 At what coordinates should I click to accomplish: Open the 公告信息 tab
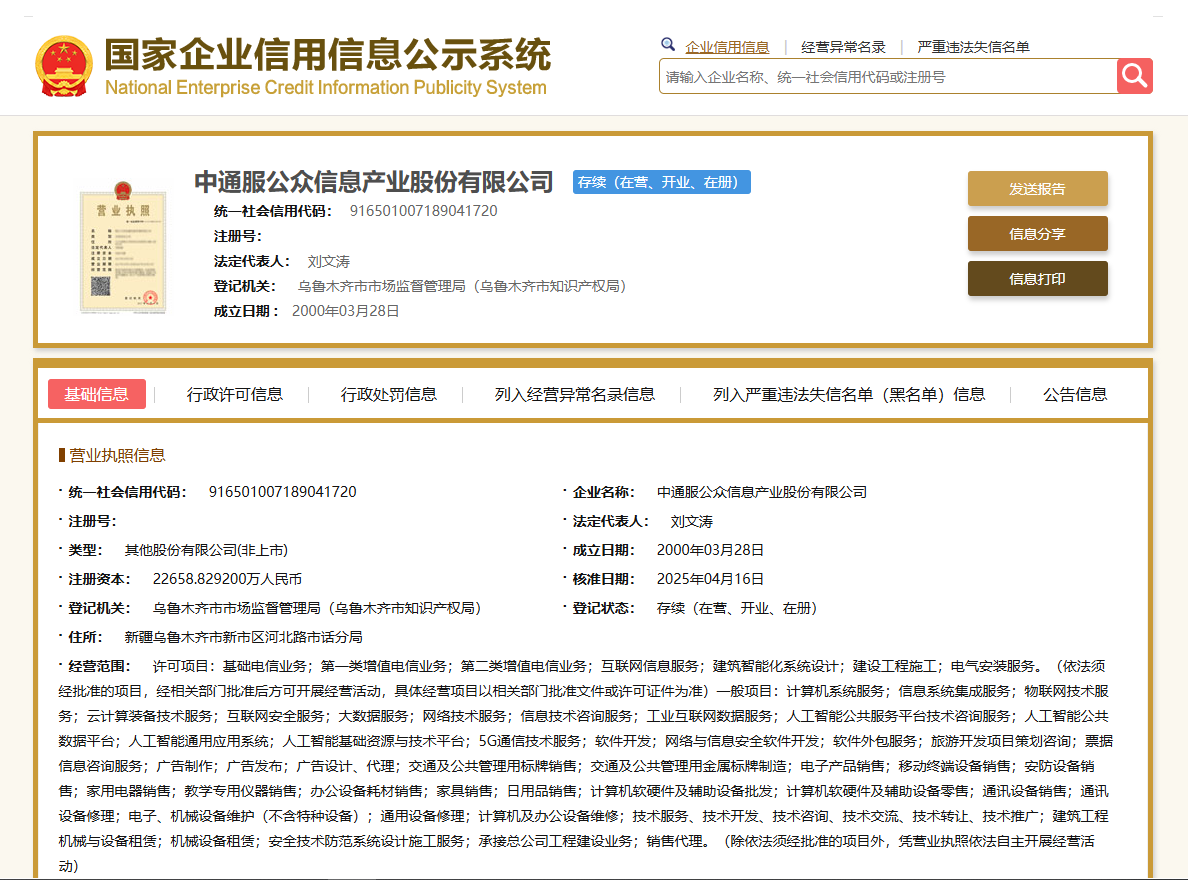coord(1075,394)
